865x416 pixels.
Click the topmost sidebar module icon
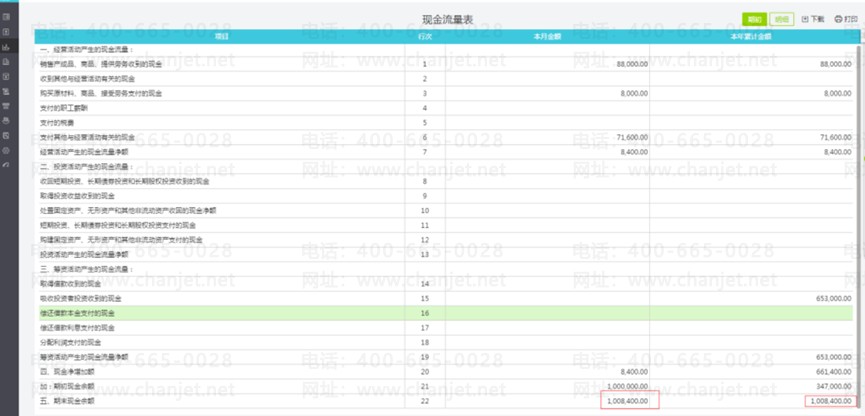pos(6,17)
